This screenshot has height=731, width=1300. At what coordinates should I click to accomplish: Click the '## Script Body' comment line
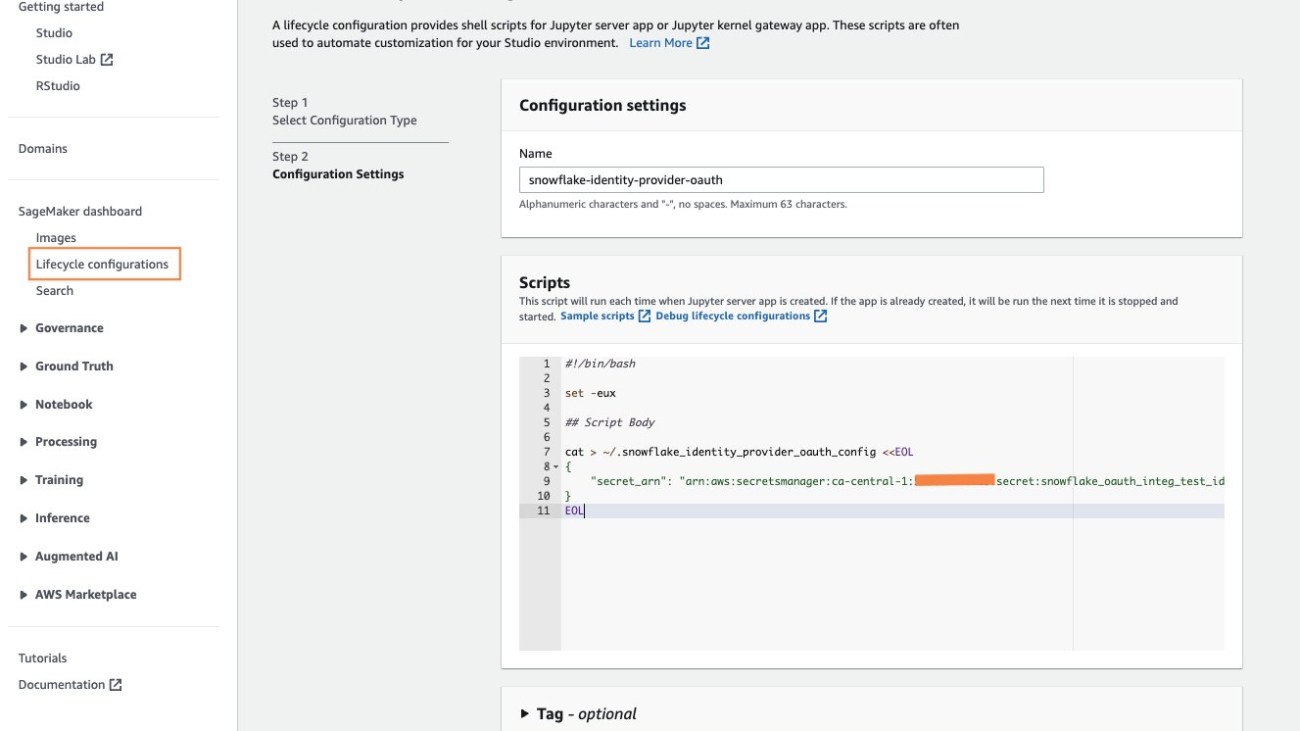pyautogui.click(x=610, y=422)
